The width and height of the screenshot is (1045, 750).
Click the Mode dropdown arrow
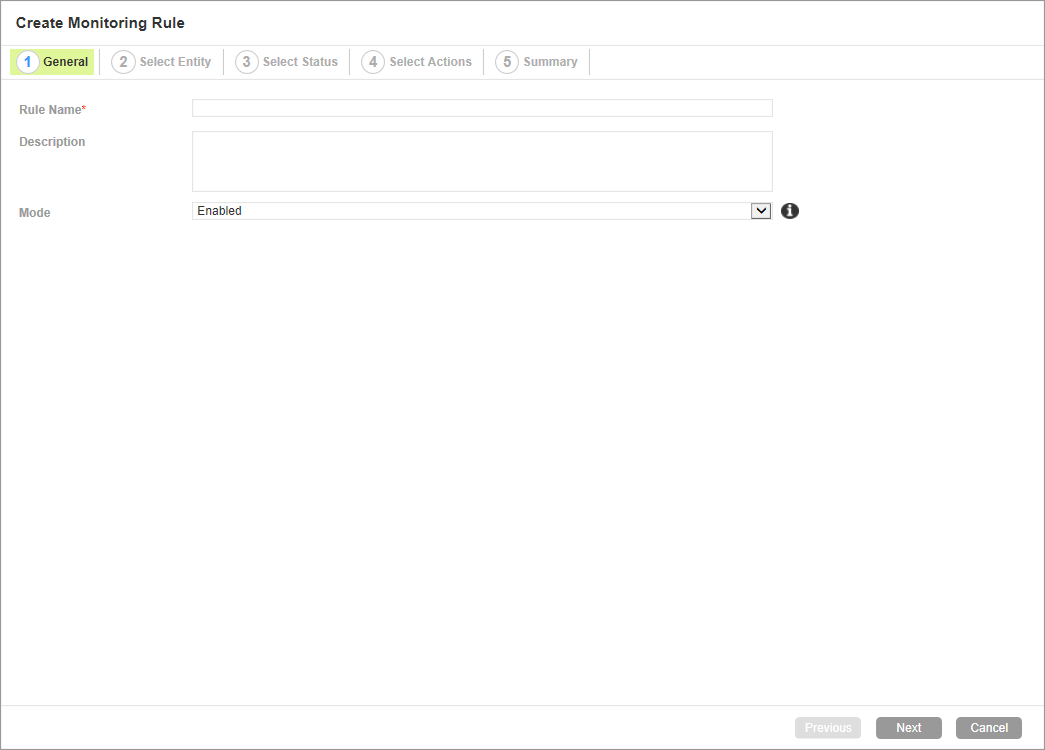761,211
